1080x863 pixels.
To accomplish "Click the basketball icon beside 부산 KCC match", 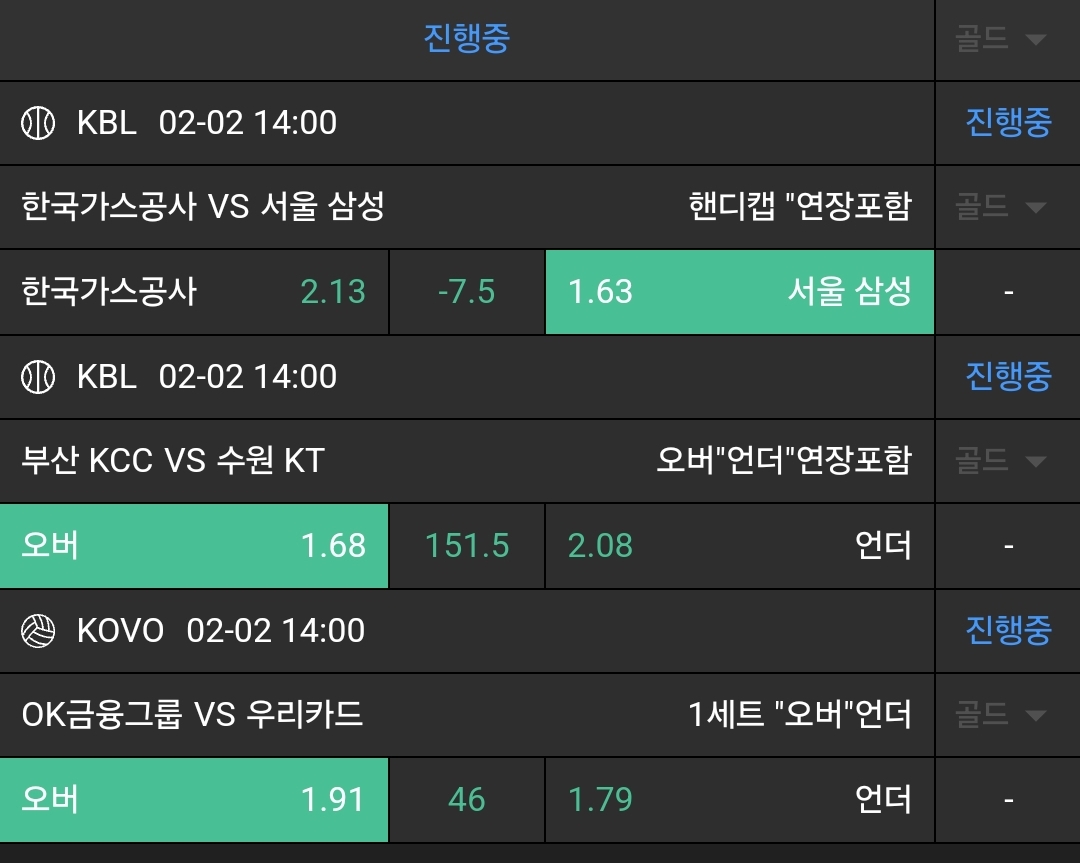I will pyautogui.click(x=37, y=377).
